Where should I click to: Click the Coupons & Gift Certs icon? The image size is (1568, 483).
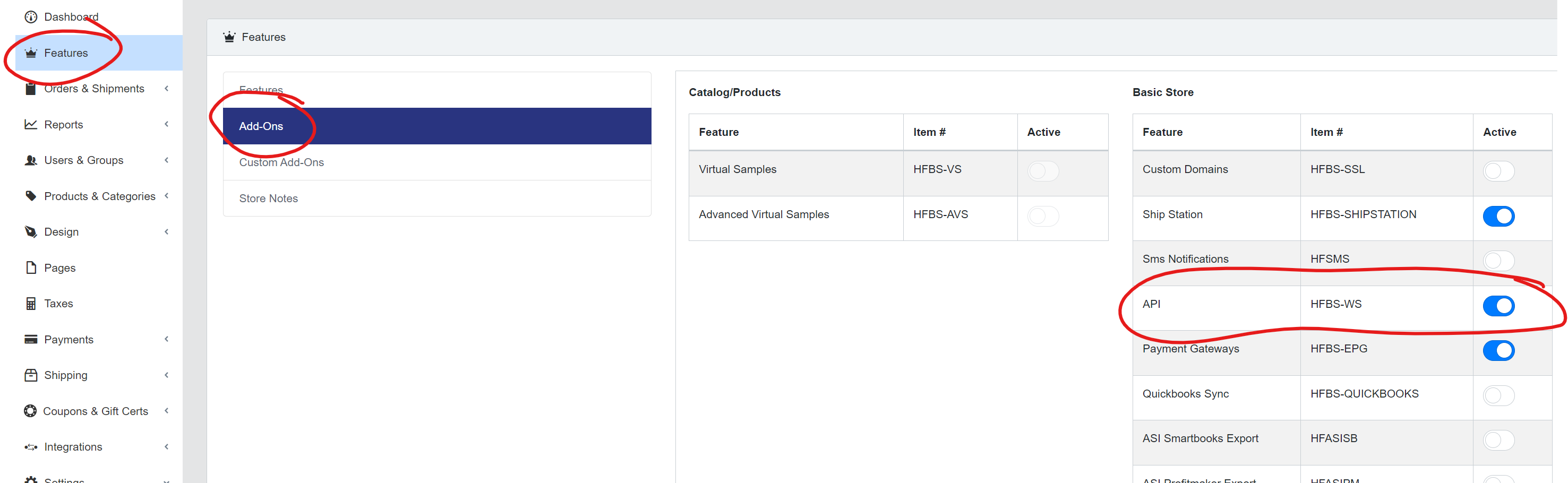(30, 411)
